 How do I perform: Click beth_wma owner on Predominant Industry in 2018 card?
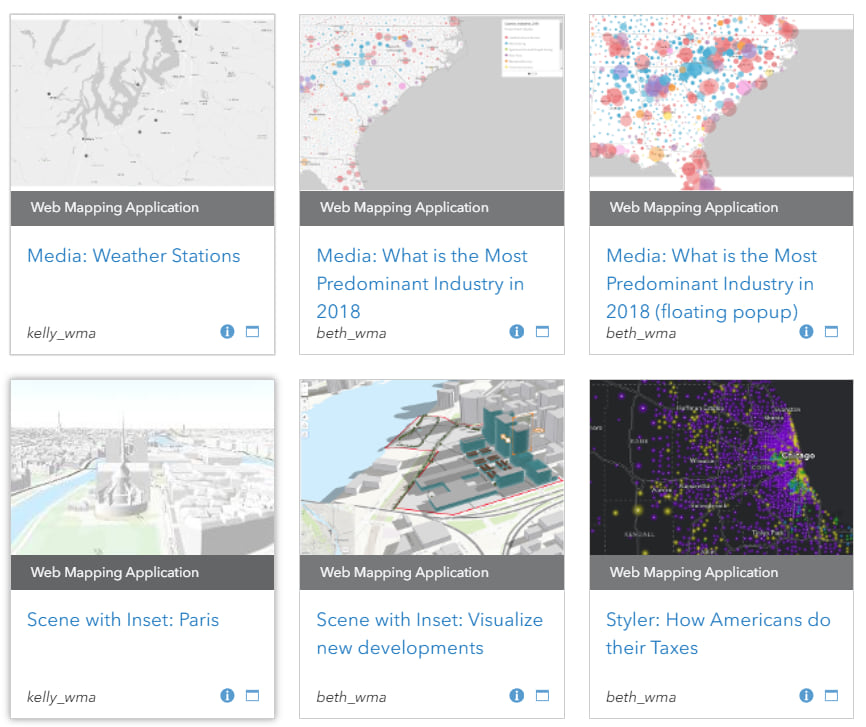[351, 333]
